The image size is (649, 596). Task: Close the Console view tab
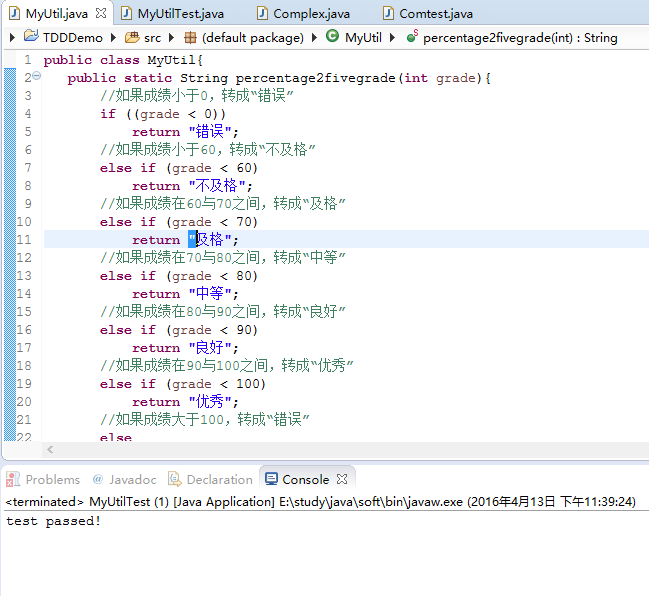tap(342, 479)
